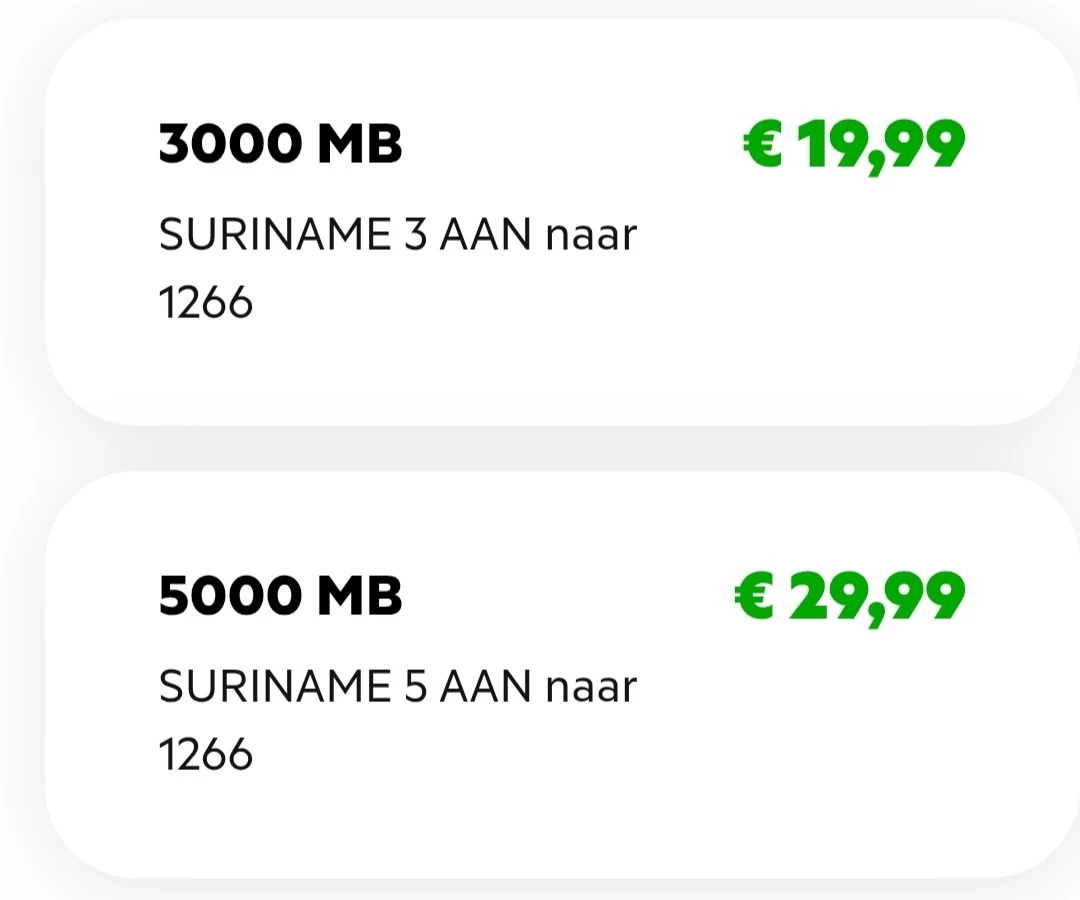Select the 3000 MB data bundle title
The image size is (1080, 900).
pos(280,145)
